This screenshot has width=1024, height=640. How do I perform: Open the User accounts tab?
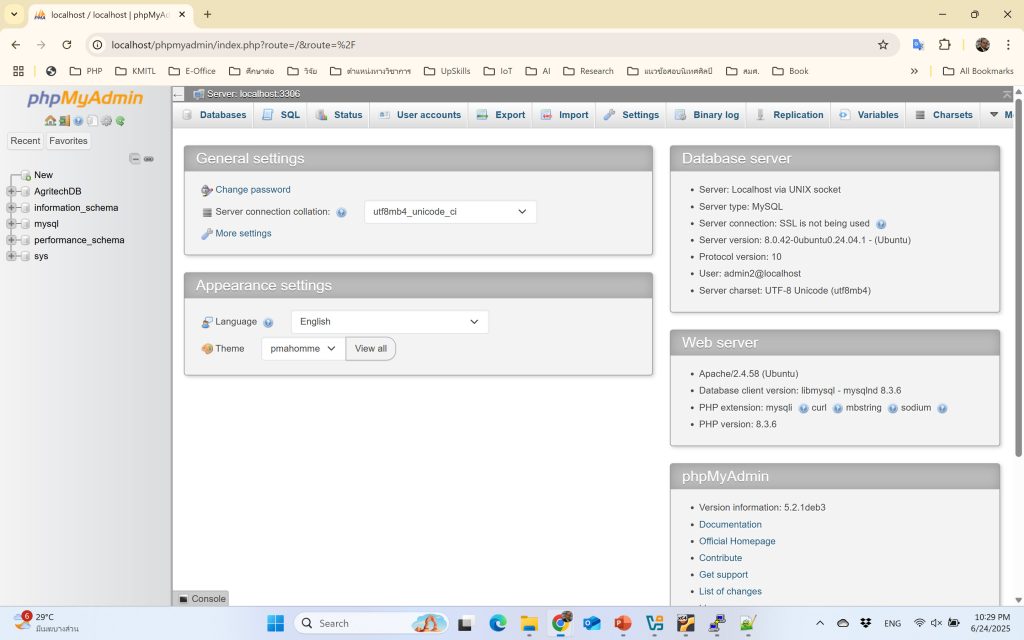[420, 115]
